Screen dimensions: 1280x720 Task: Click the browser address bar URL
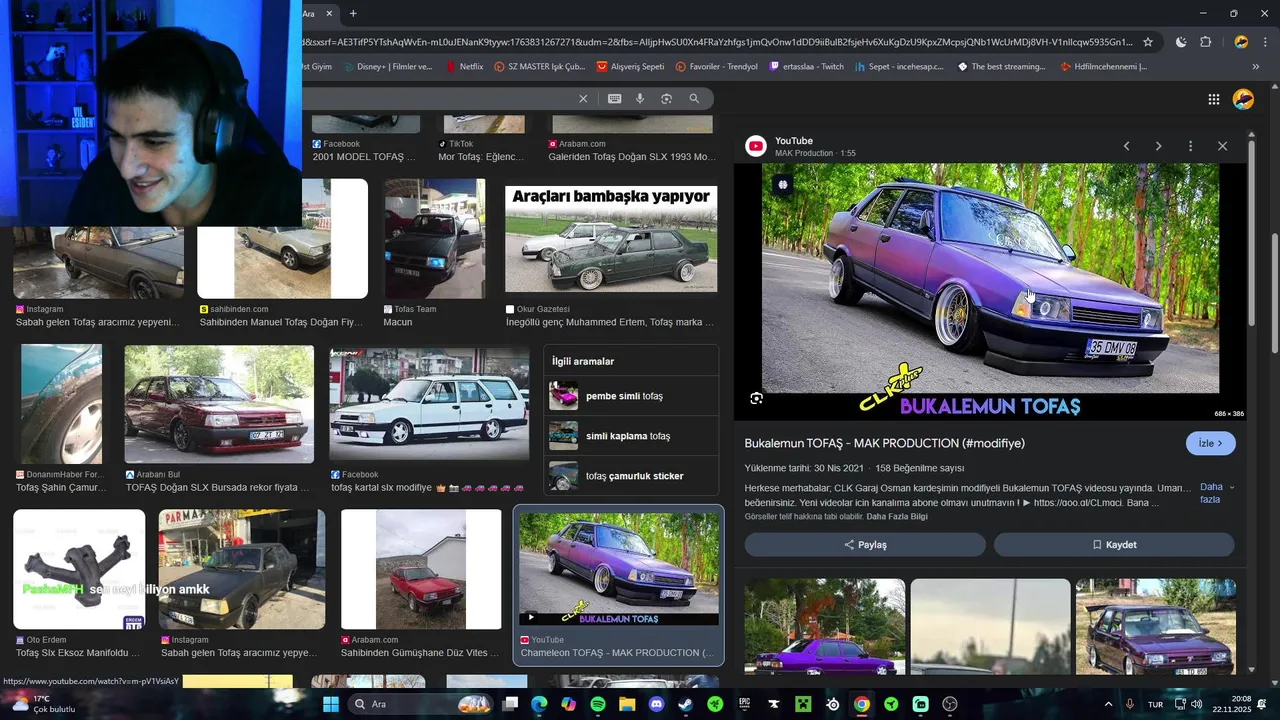pos(718,42)
